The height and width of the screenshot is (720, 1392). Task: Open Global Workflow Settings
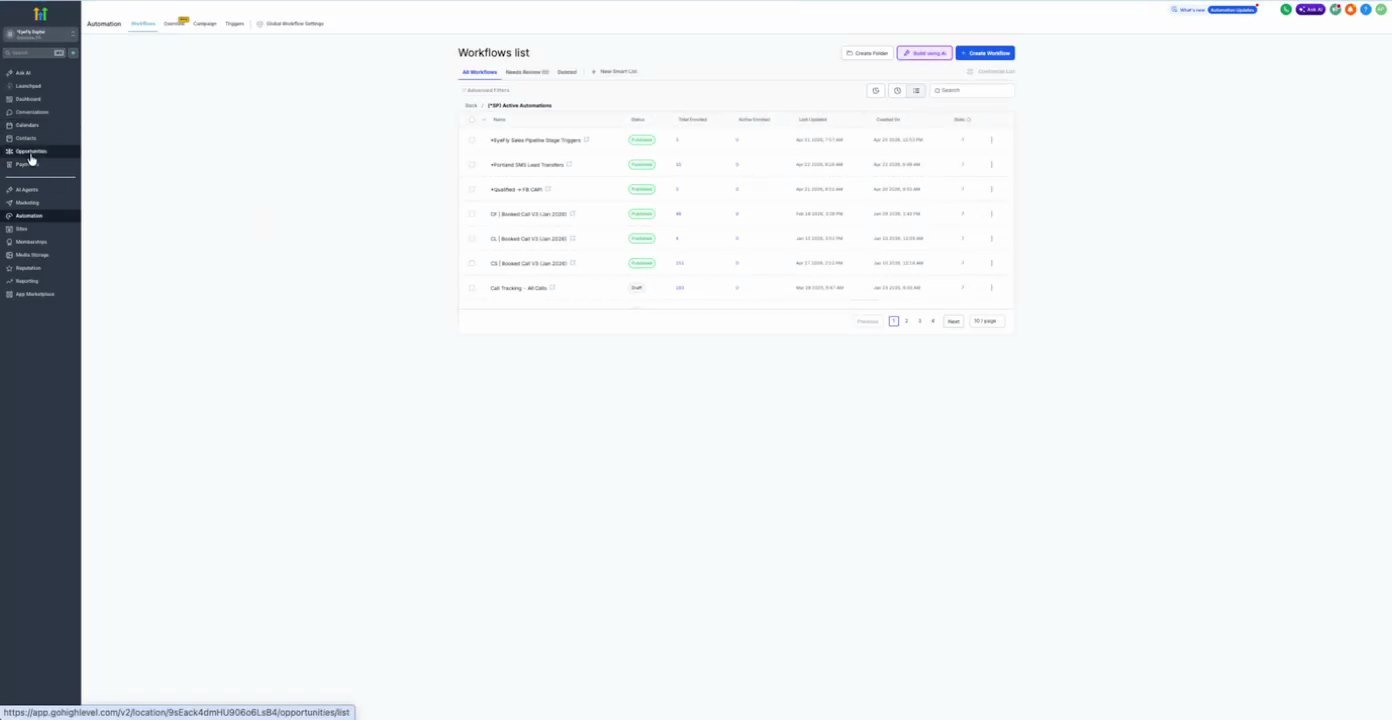290,23
